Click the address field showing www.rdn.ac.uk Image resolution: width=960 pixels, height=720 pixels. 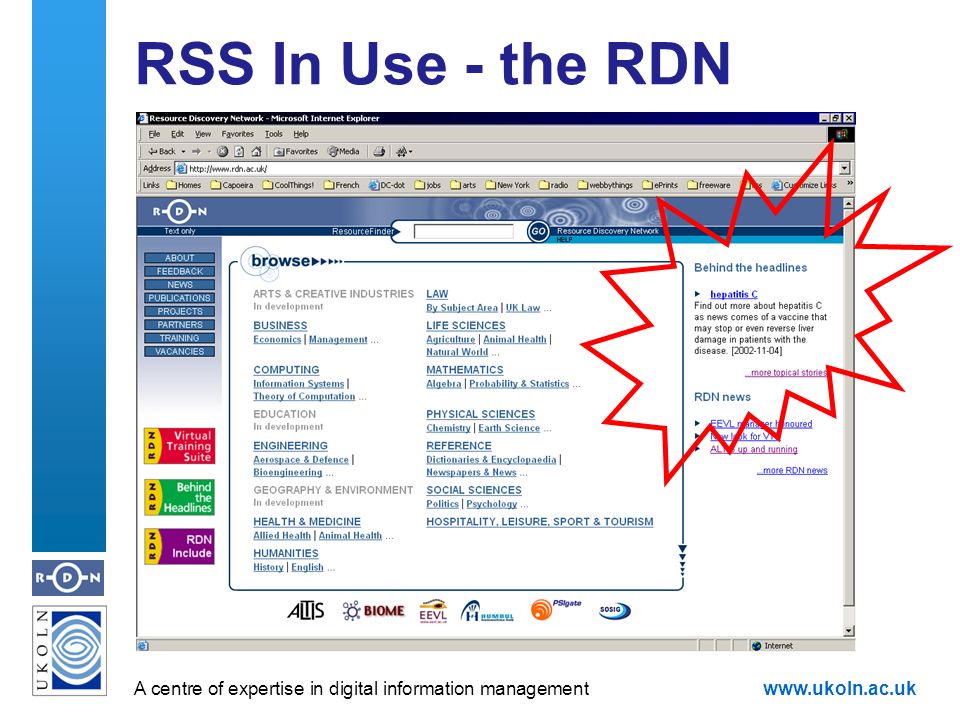[x=507, y=168]
